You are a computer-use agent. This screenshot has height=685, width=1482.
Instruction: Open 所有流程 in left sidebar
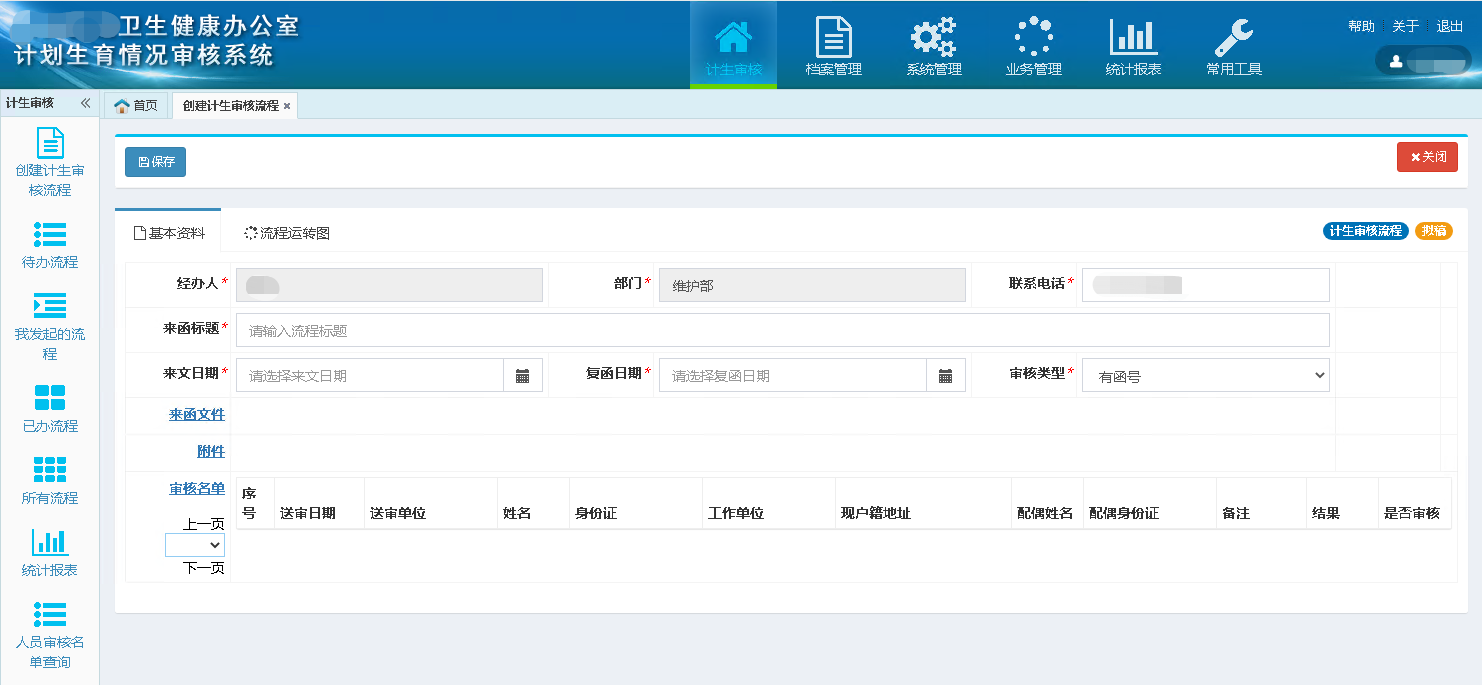coord(50,481)
